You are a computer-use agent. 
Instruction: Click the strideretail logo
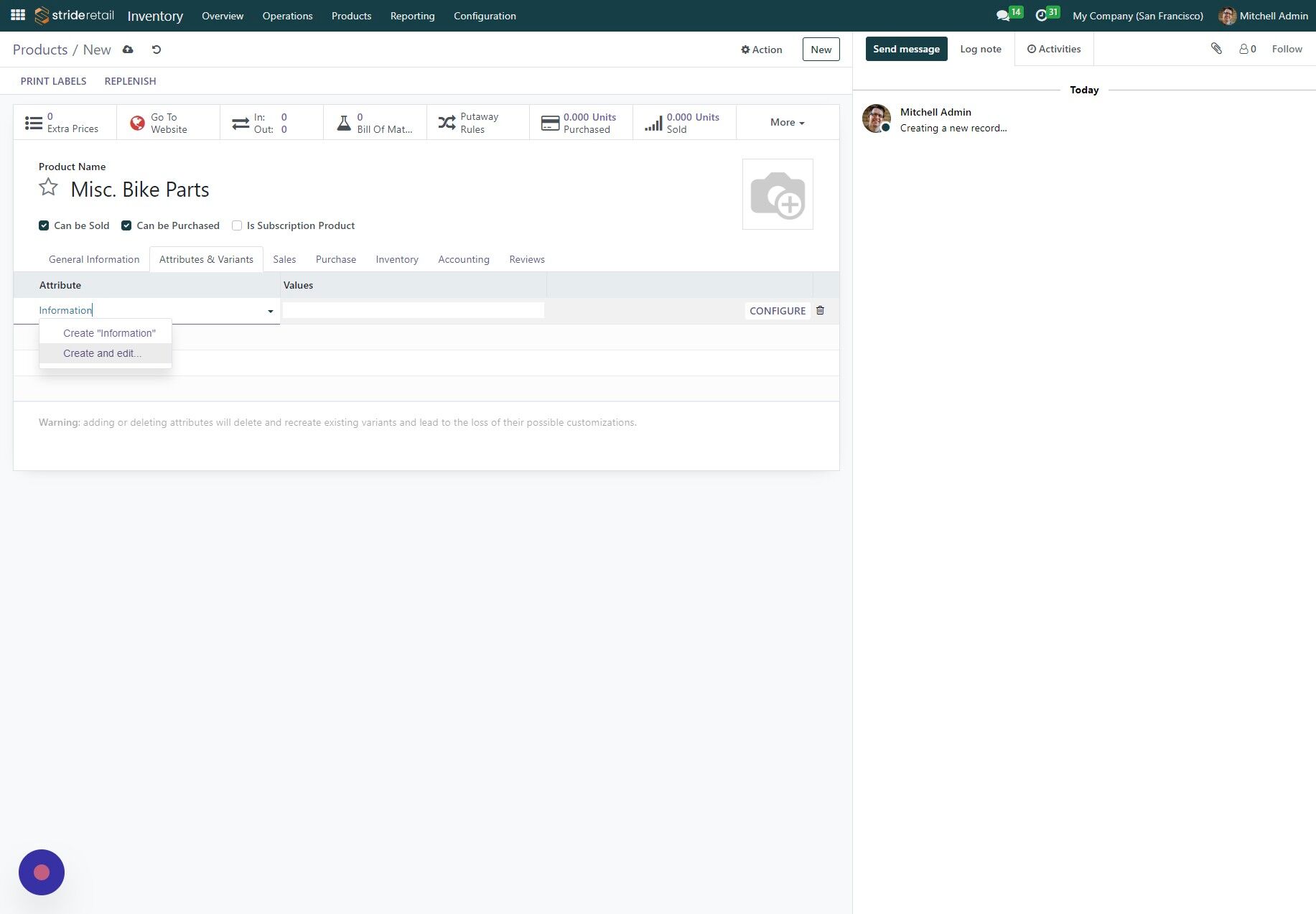[x=74, y=15]
